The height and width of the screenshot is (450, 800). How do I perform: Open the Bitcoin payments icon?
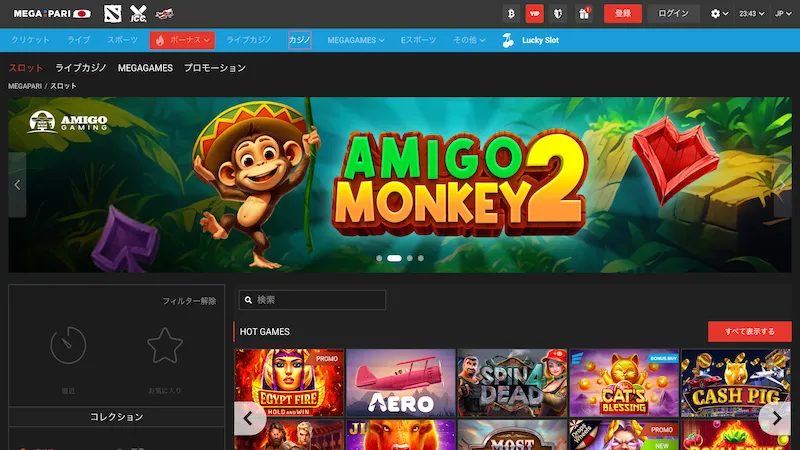click(511, 14)
